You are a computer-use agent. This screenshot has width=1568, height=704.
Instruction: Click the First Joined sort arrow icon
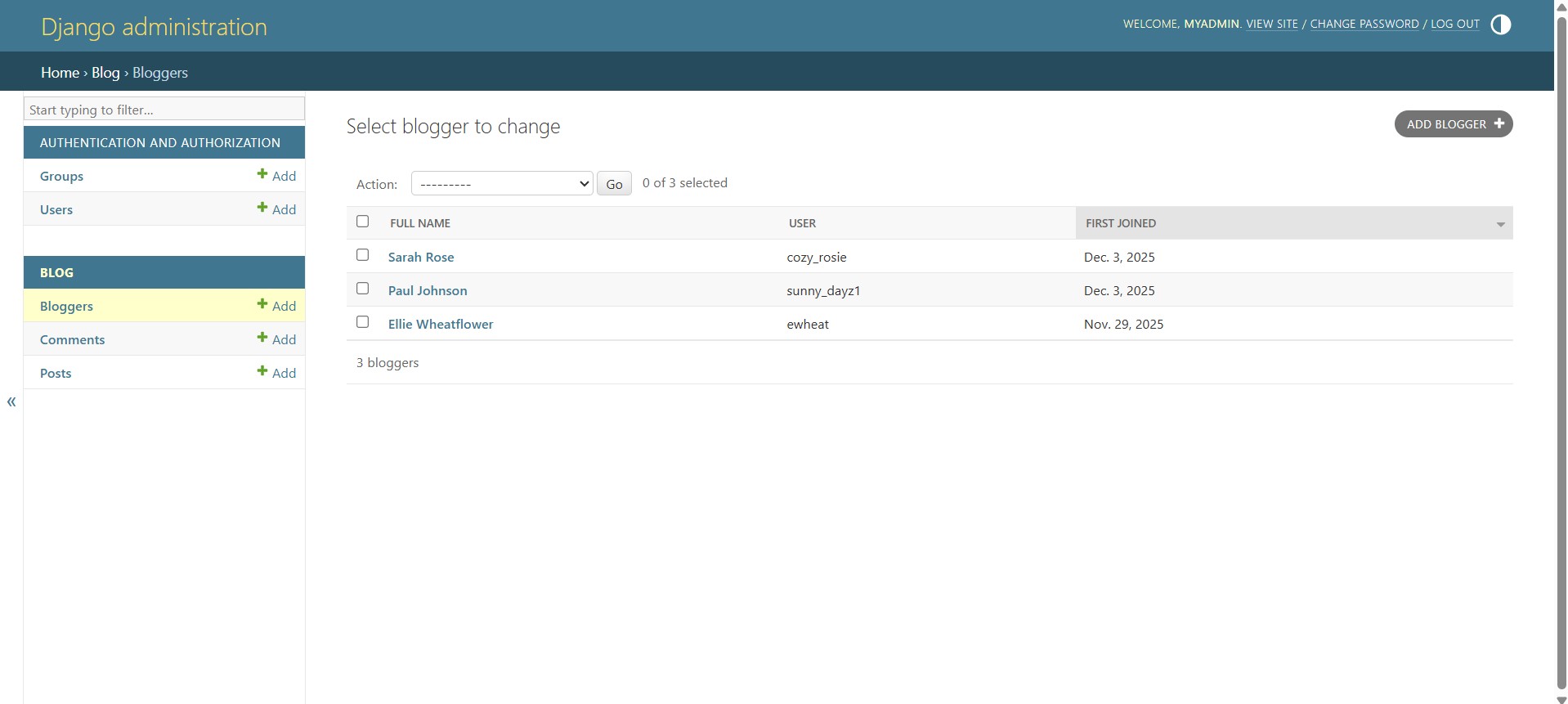1500,224
